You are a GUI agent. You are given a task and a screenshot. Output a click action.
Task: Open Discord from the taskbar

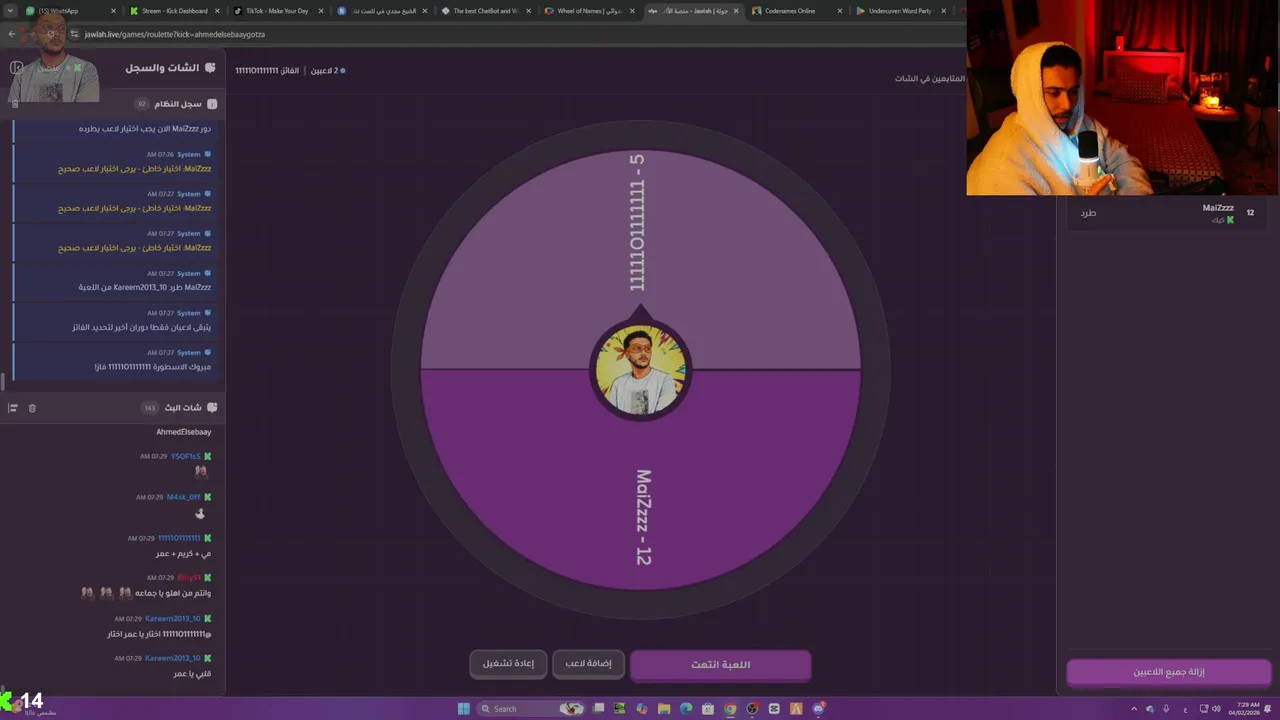(819, 708)
